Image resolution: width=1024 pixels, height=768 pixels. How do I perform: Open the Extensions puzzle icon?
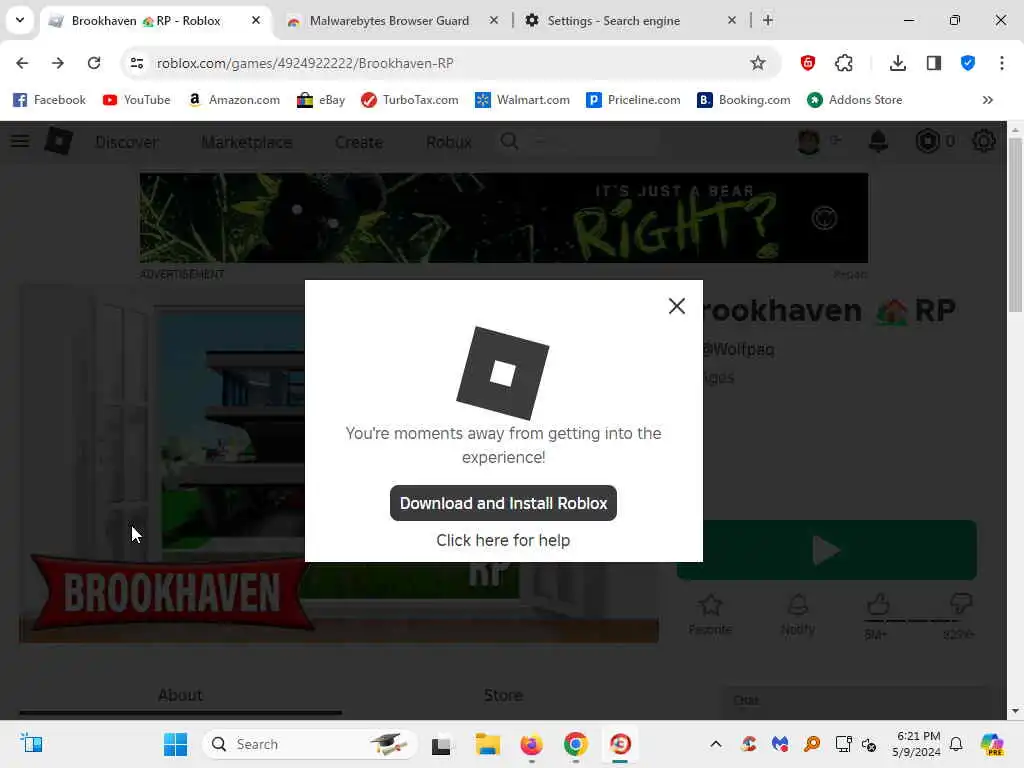tap(844, 63)
